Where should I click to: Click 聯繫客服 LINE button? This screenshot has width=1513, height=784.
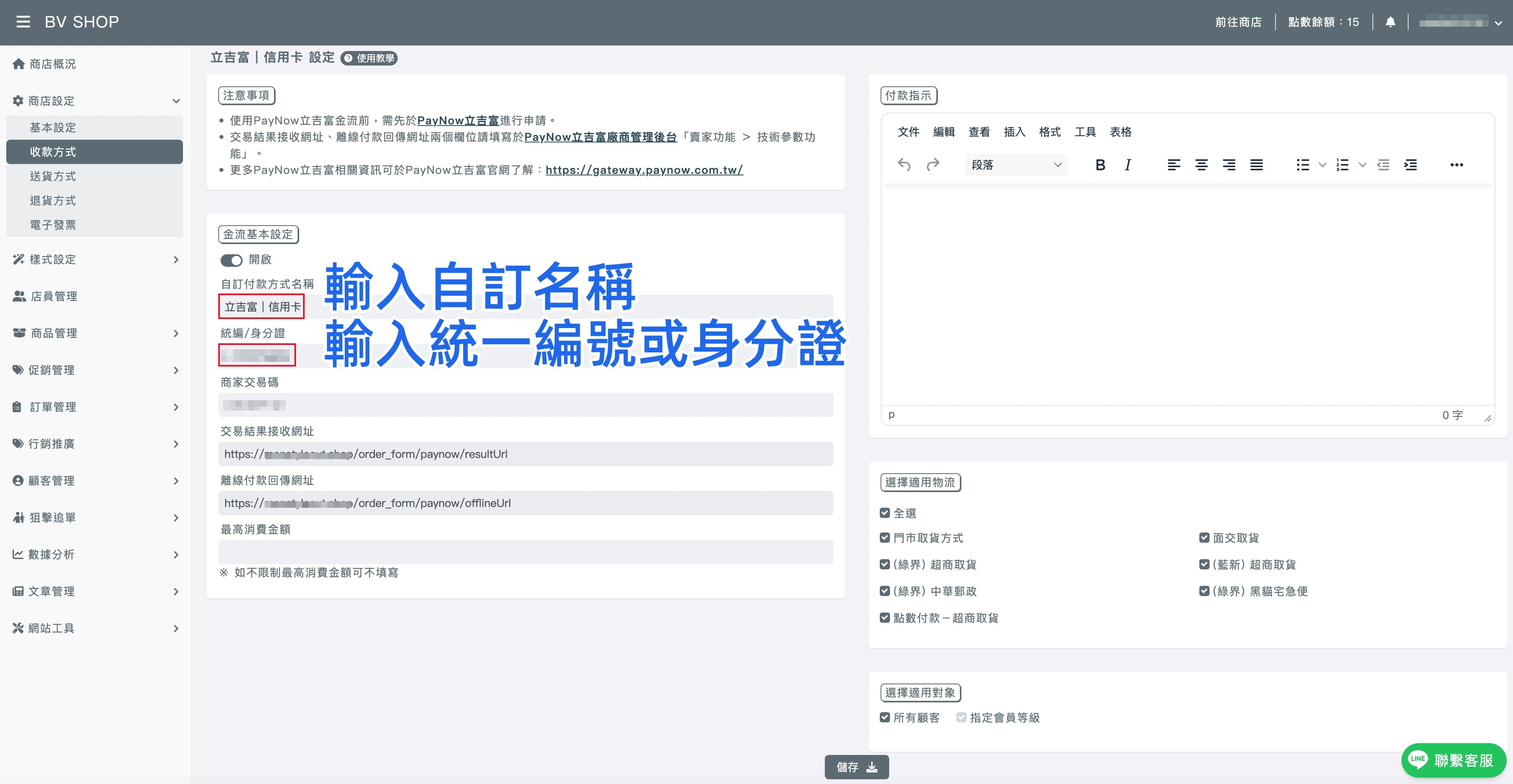(x=1453, y=760)
